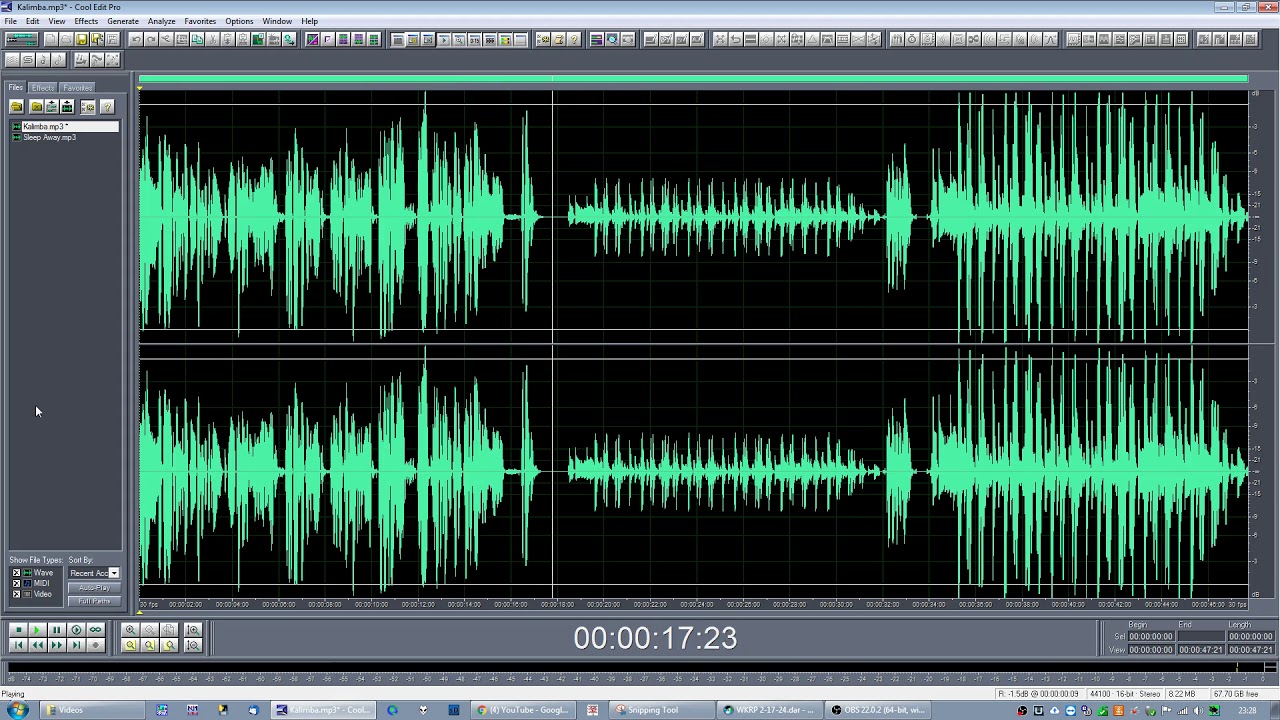
Task: Uncheck the Wave file type checkbox
Action: click(16, 573)
